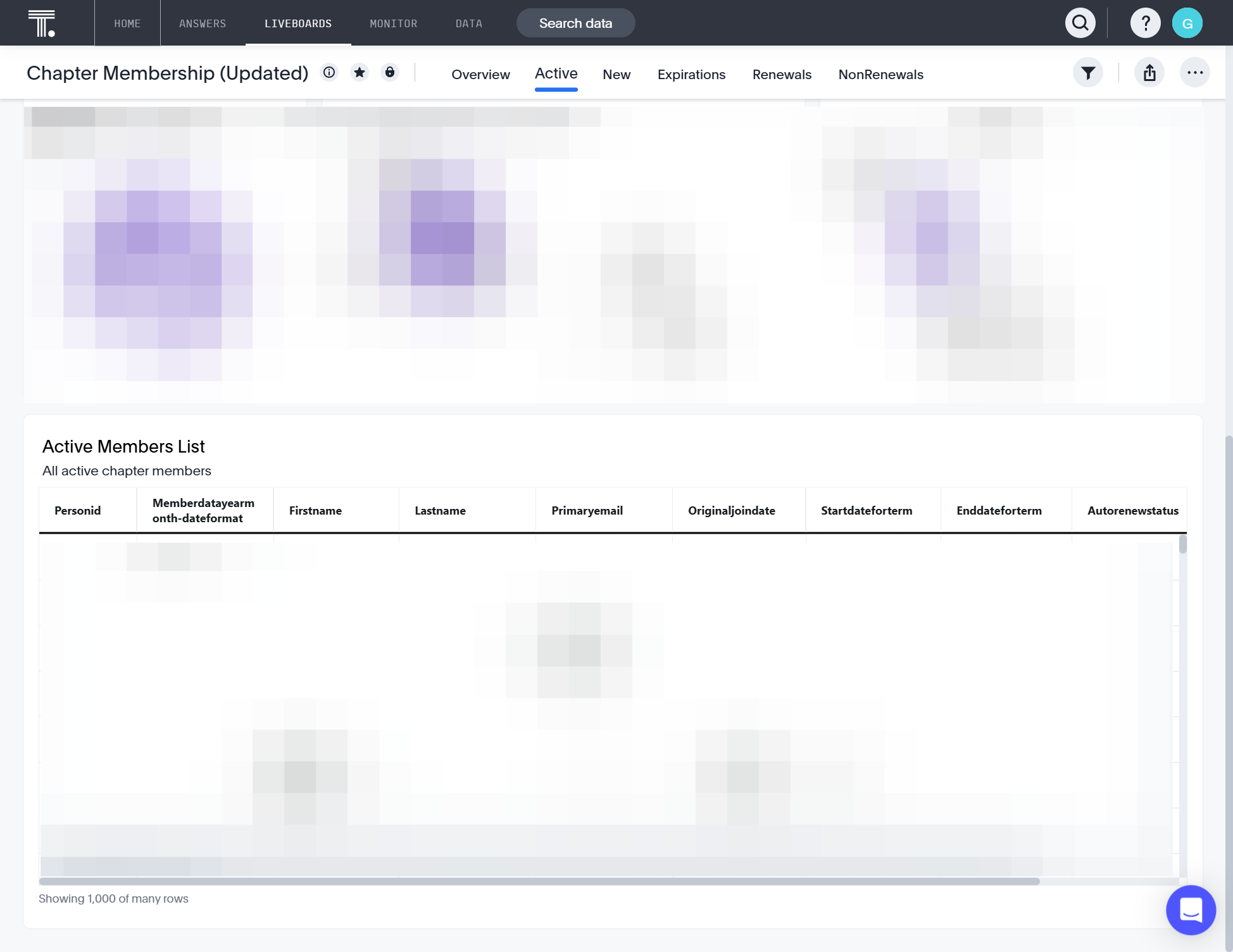Click 'Showing 1,000 of many rows' text
1233x952 pixels.
click(x=113, y=899)
